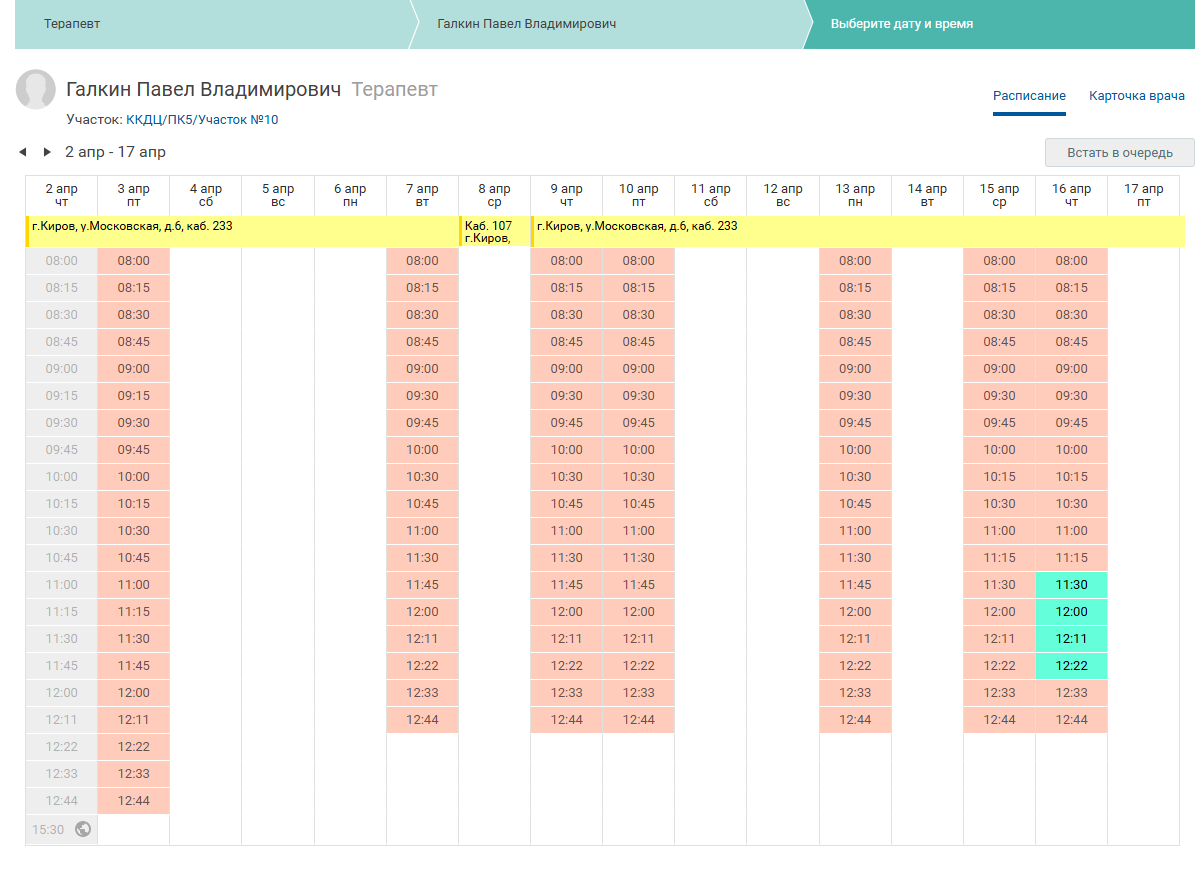Click the 12:44 slot on 13 апр
This screenshot has width=1202, height=876.
point(855,720)
